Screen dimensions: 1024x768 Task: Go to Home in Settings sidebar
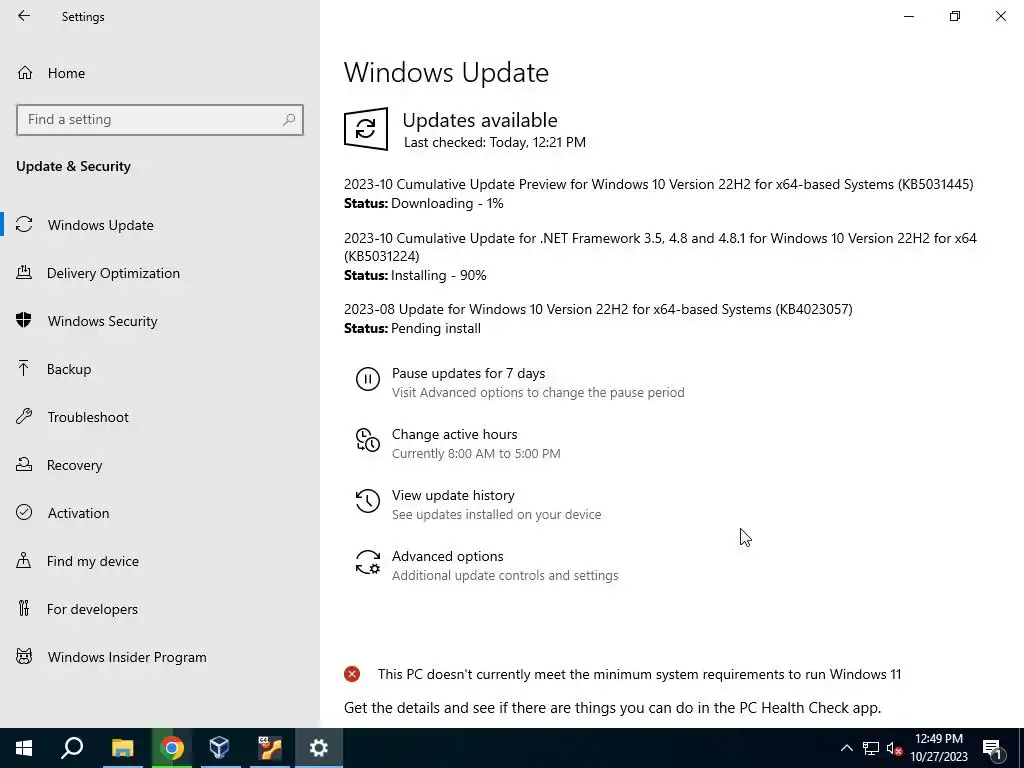[160, 73]
